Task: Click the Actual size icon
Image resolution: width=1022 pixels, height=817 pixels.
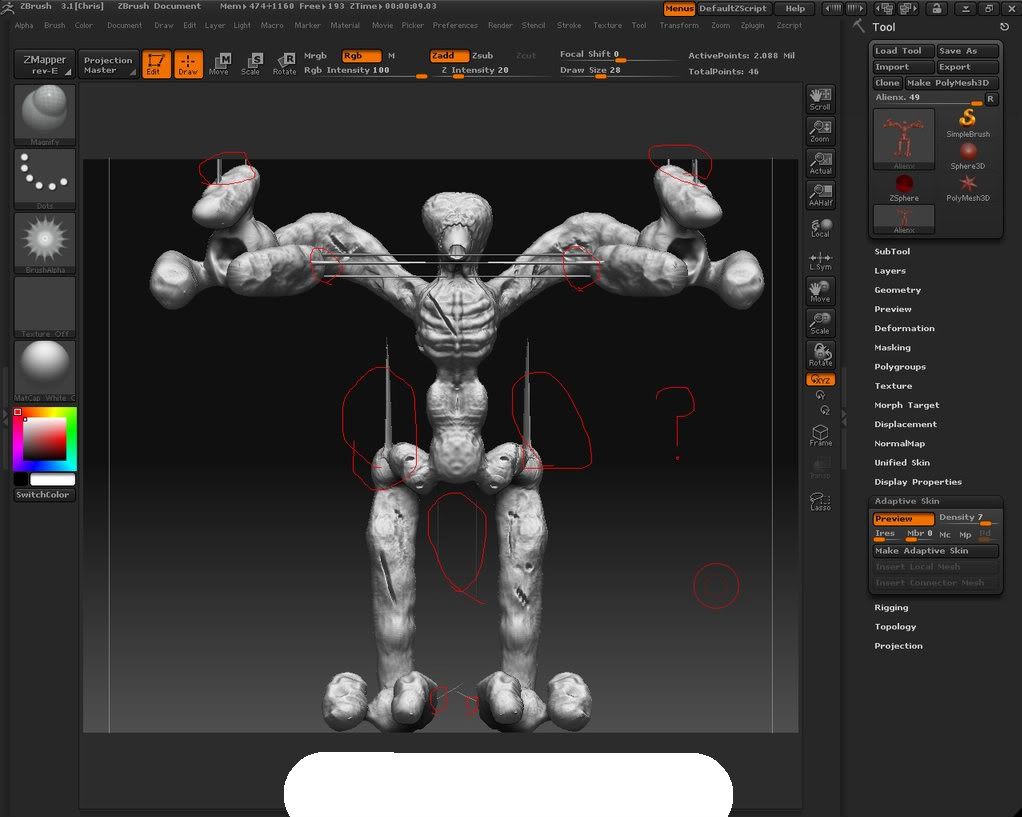Action: click(x=820, y=163)
